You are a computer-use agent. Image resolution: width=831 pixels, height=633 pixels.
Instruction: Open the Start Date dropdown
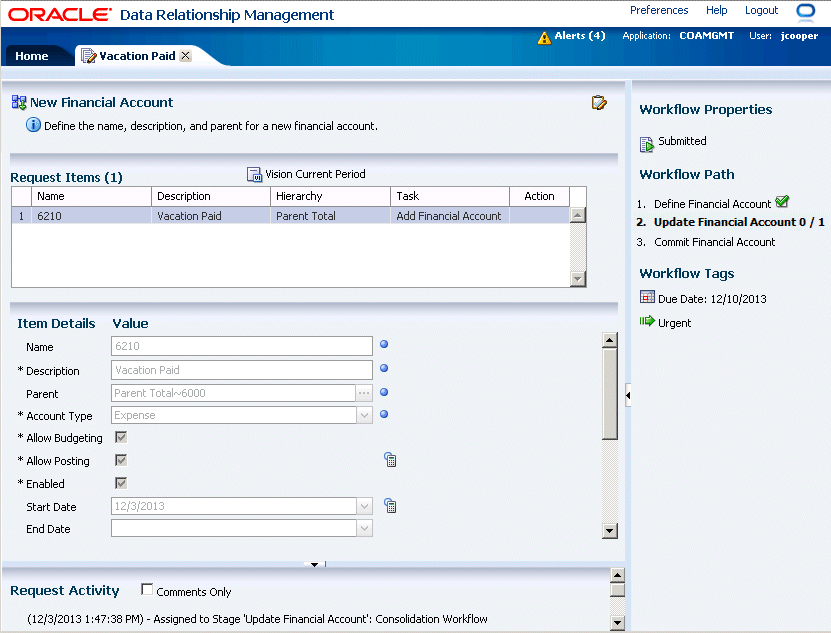pyautogui.click(x=365, y=506)
